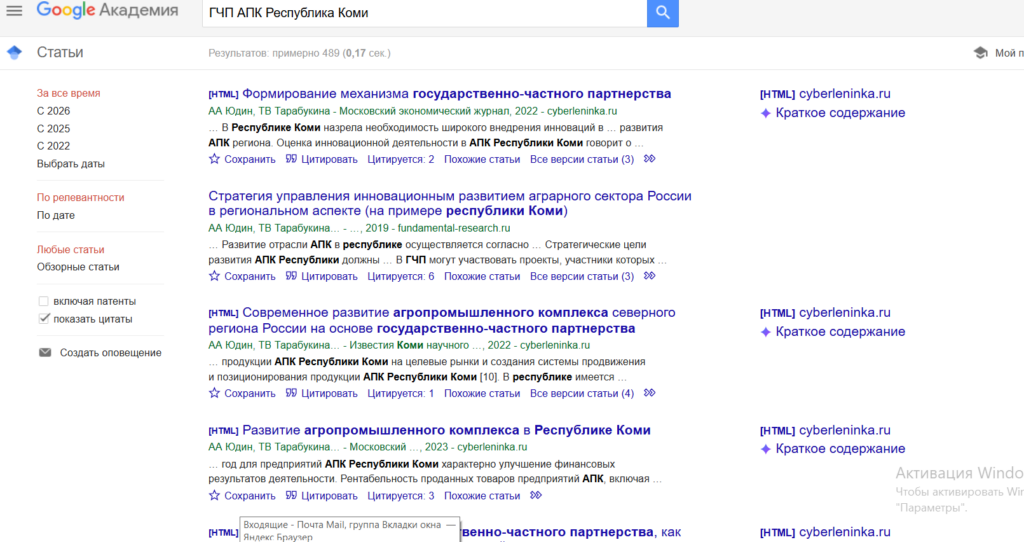The height and width of the screenshot is (542, 1024).
Task: Click the Статьи heading
Action: [60, 52]
